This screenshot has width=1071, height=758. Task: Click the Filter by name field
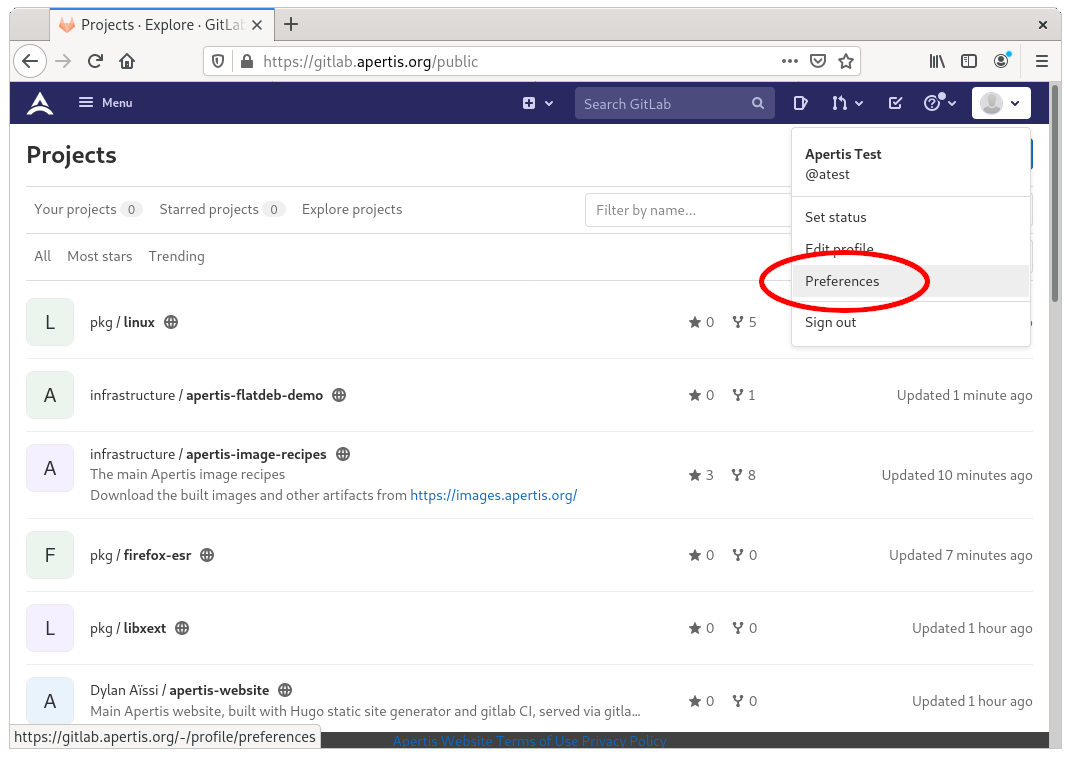click(x=688, y=210)
